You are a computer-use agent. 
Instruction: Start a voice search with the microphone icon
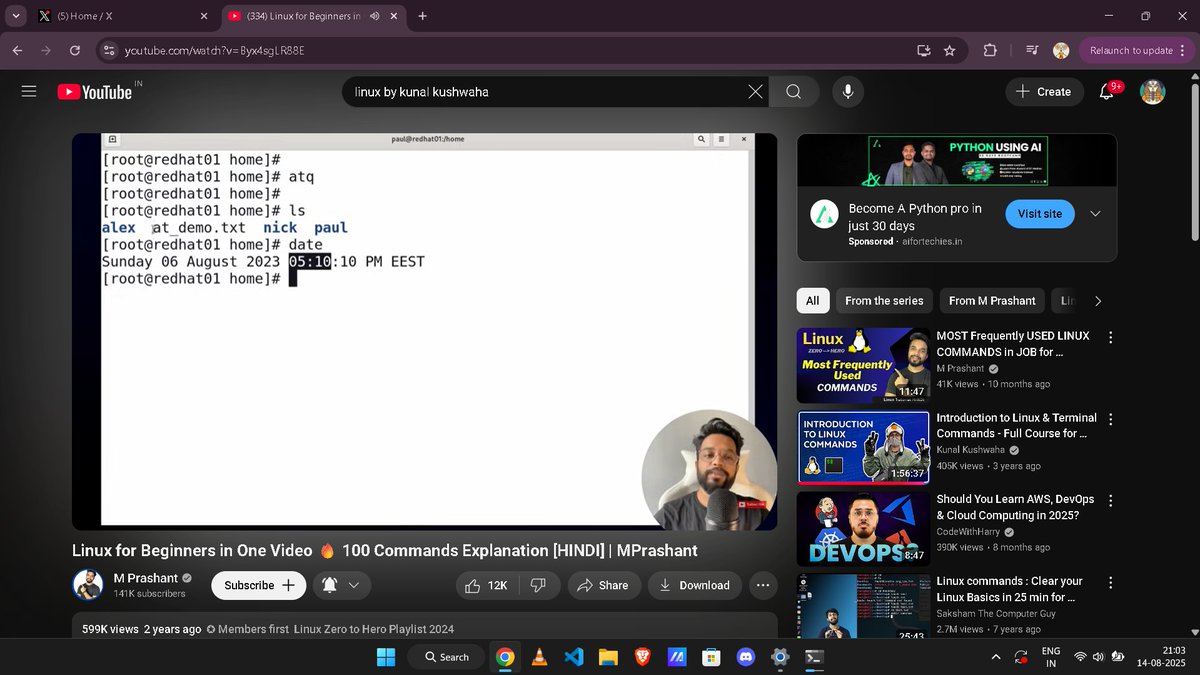(847, 91)
